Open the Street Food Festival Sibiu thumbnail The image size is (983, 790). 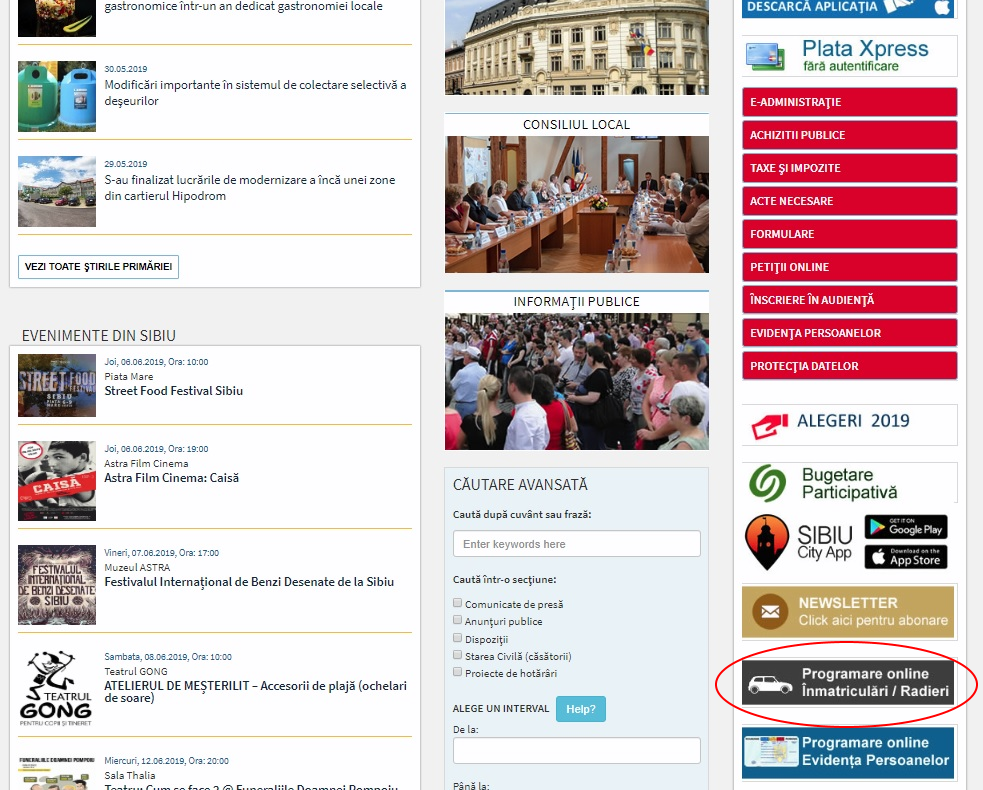55,386
